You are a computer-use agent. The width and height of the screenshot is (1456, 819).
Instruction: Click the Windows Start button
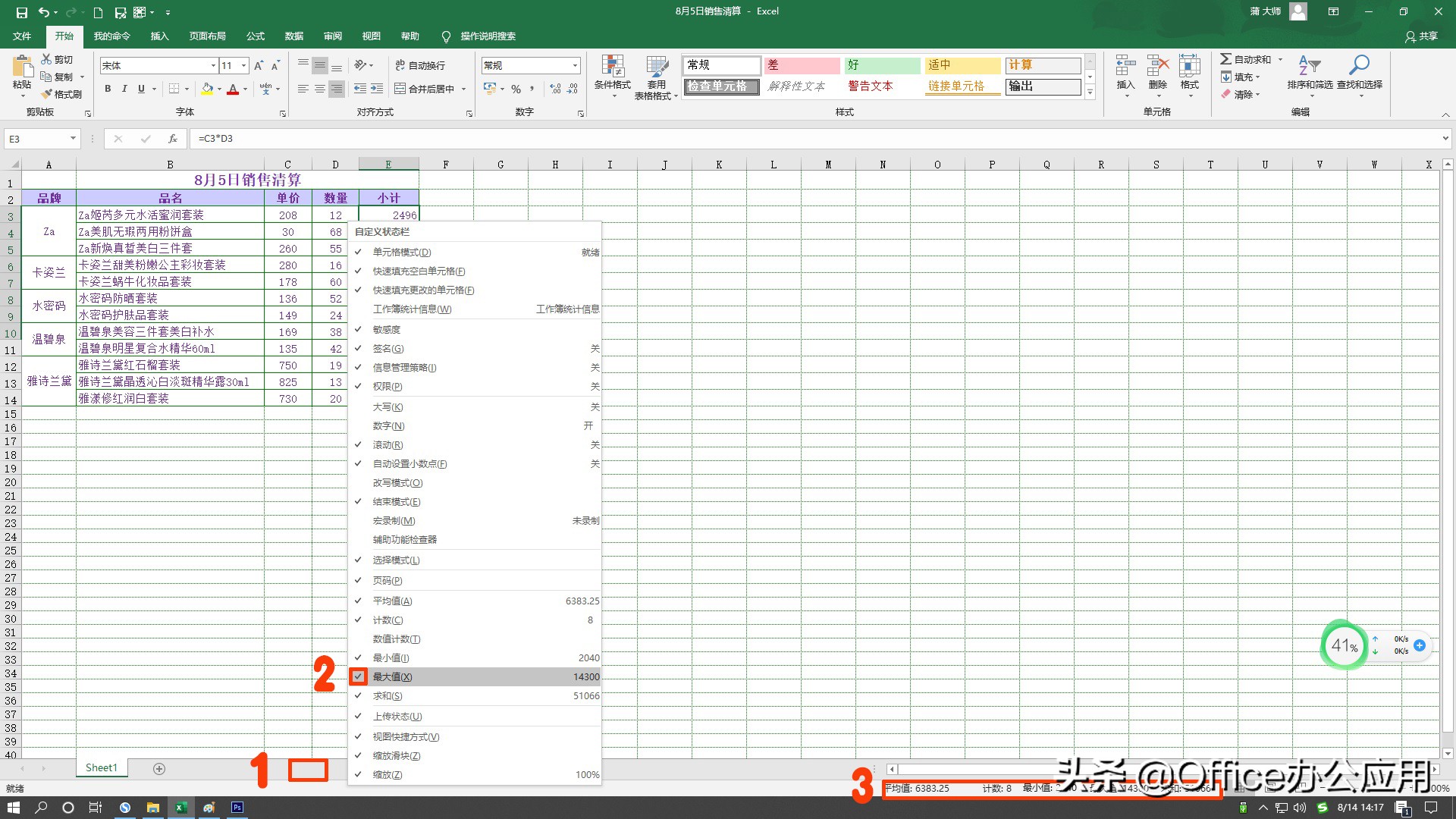click(x=14, y=808)
